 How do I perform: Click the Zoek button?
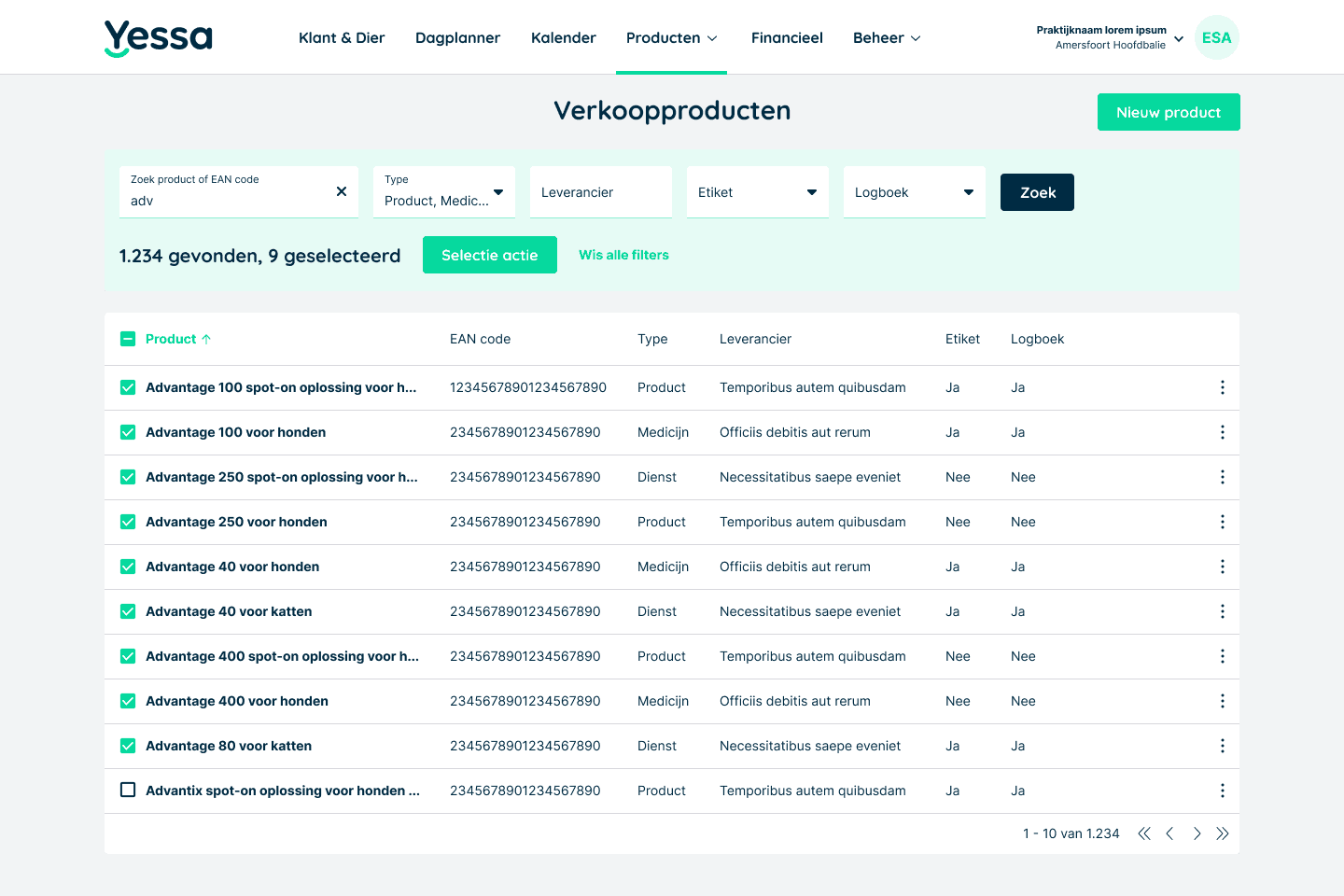pos(1037,192)
